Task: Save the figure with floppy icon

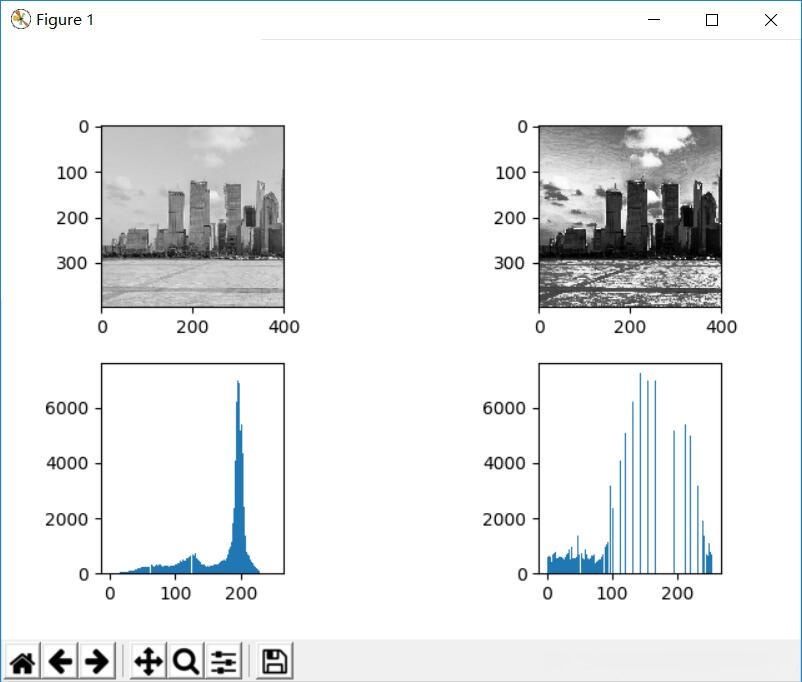Action: [275, 661]
